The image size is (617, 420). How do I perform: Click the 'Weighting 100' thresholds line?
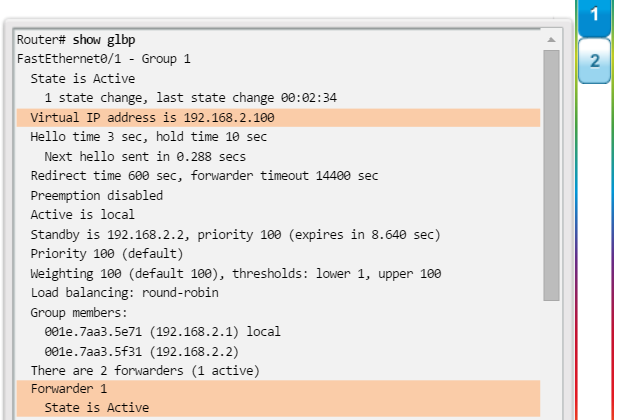(236, 274)
